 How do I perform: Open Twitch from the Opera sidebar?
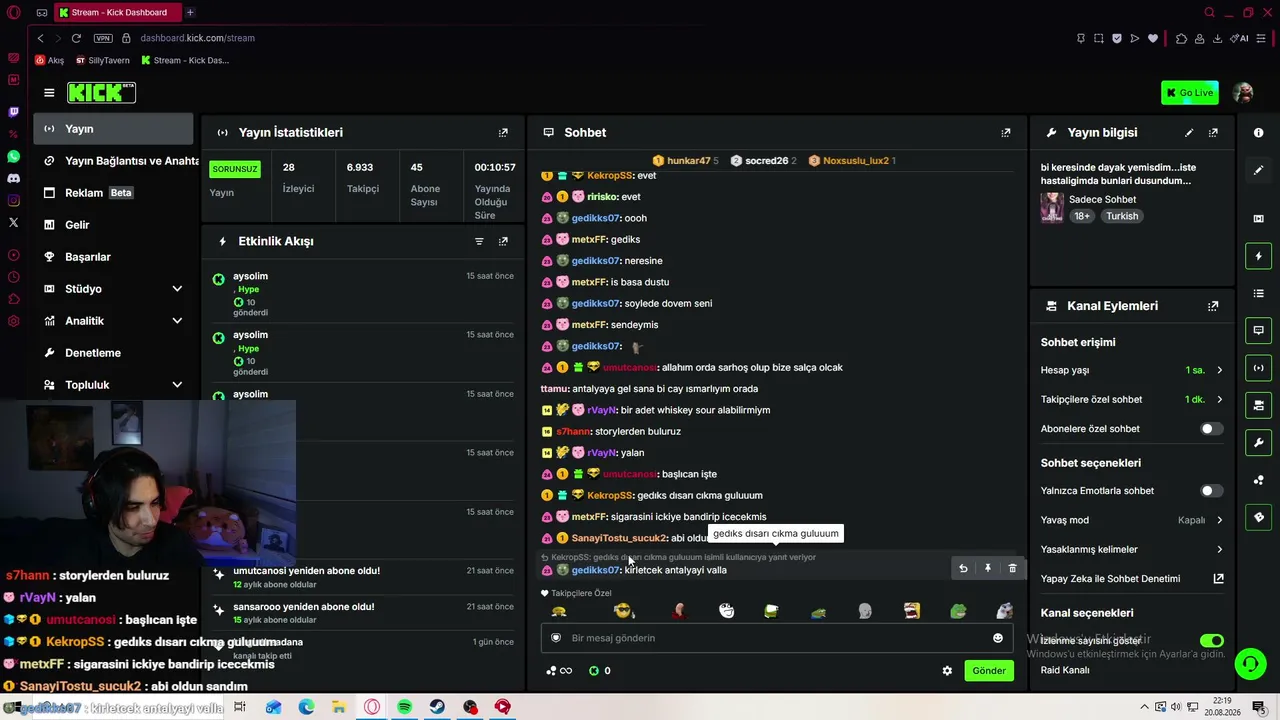(13, 112)
